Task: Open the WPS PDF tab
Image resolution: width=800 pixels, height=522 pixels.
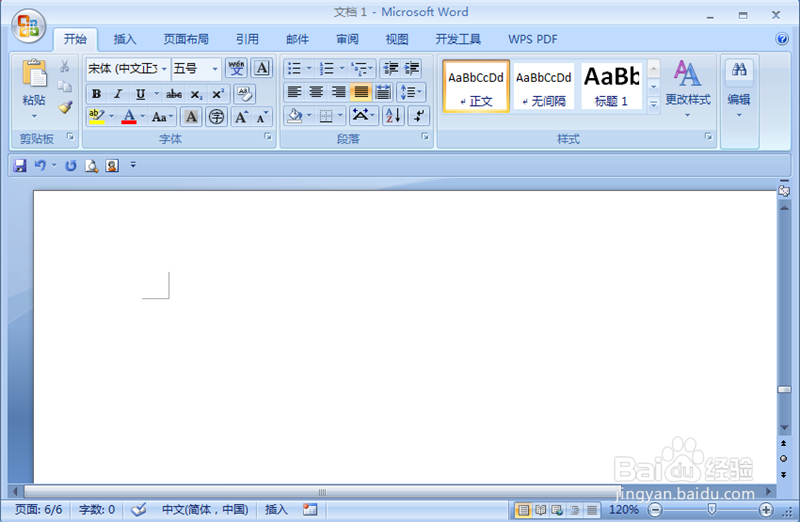Action: [533, 39]
